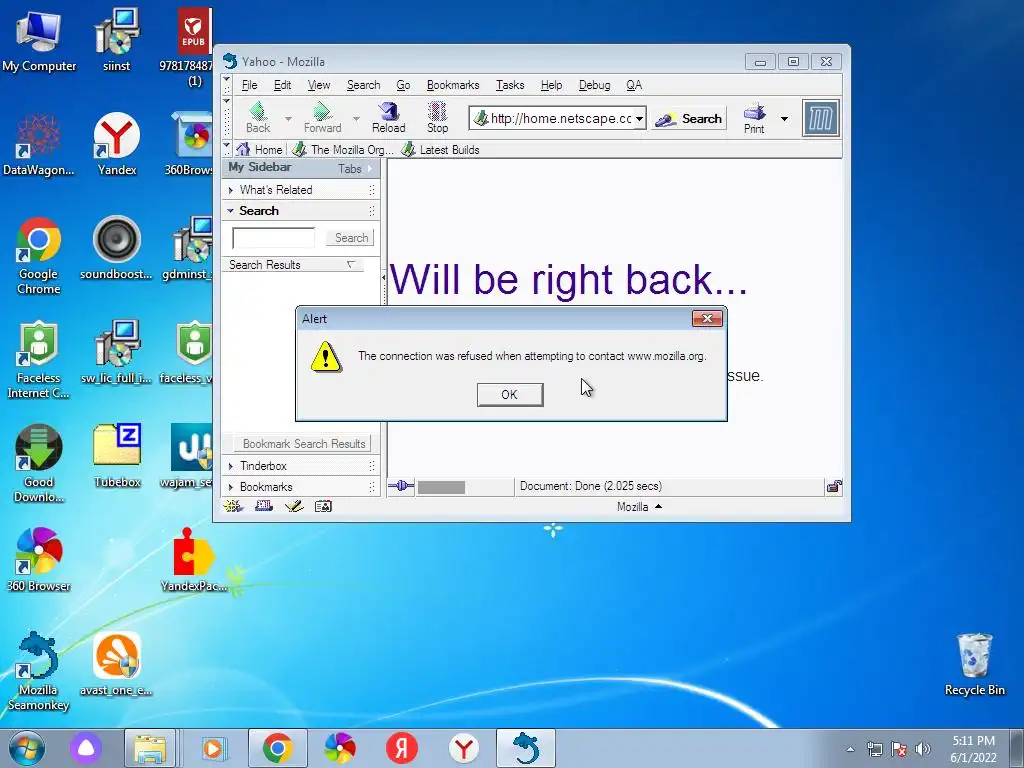Viewport: 1024px width, 768px height.
Task: Open the View menu
Action: [319, 85]
